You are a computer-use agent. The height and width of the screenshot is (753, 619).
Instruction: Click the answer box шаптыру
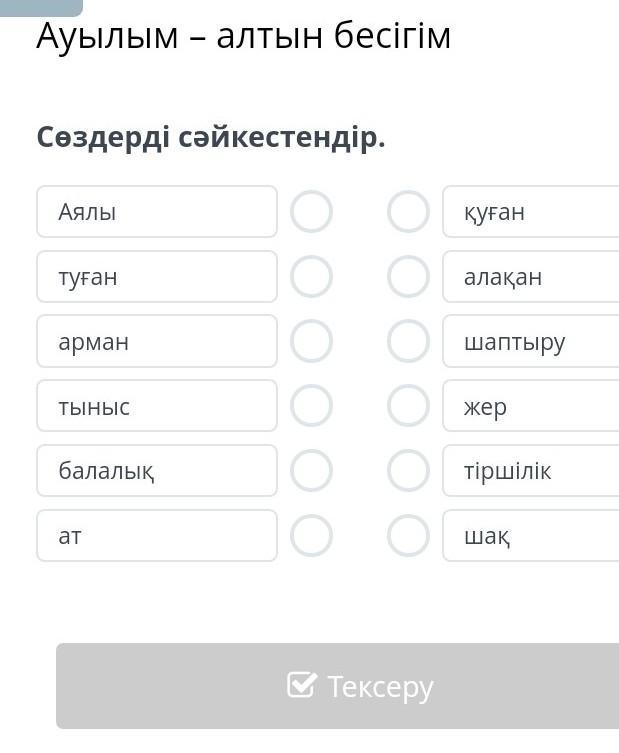point(530,341)
